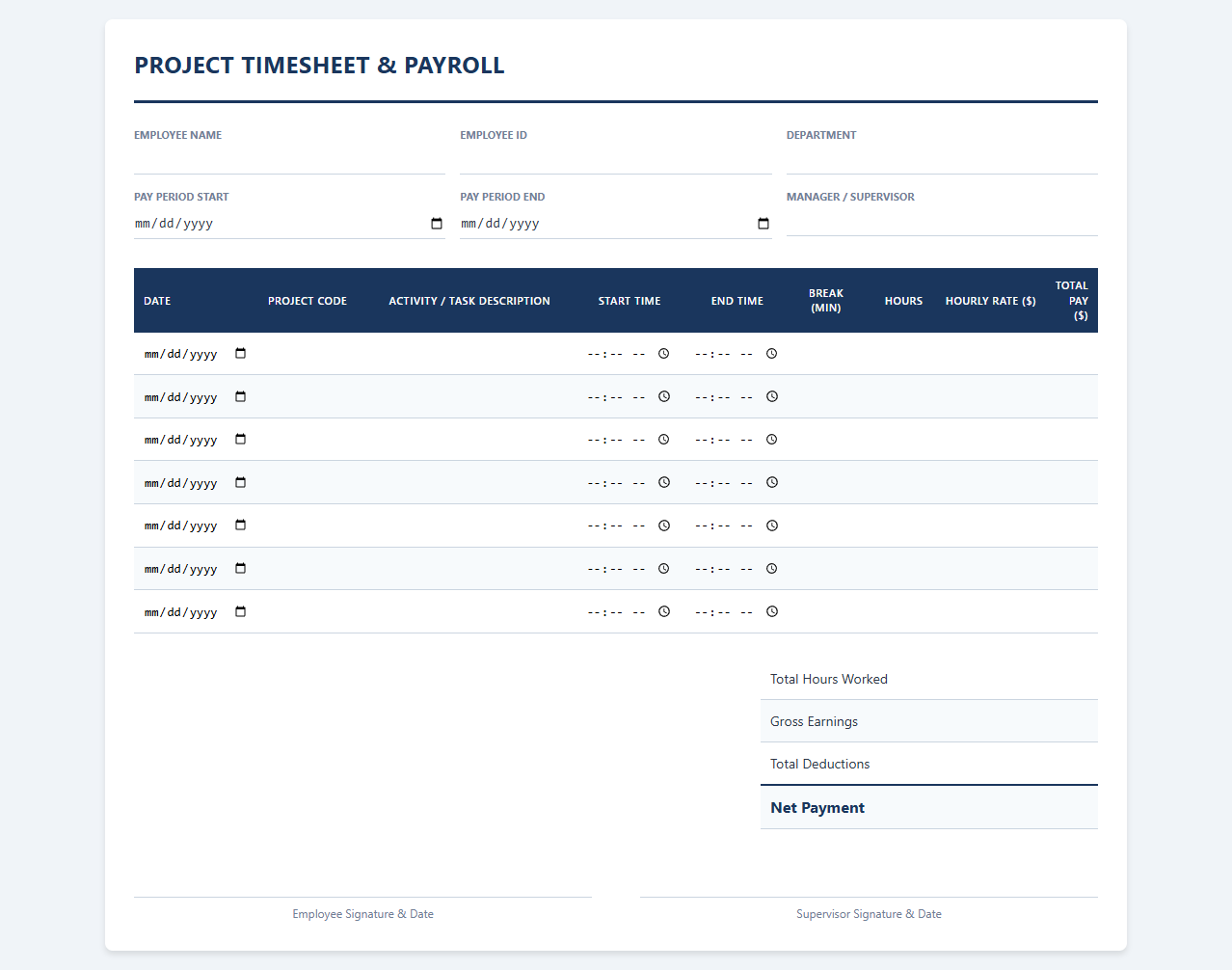Open the date picker icon in third table row
This screenshot has height=970, width=1232.
pyautogui.click(x=241, y=440)
